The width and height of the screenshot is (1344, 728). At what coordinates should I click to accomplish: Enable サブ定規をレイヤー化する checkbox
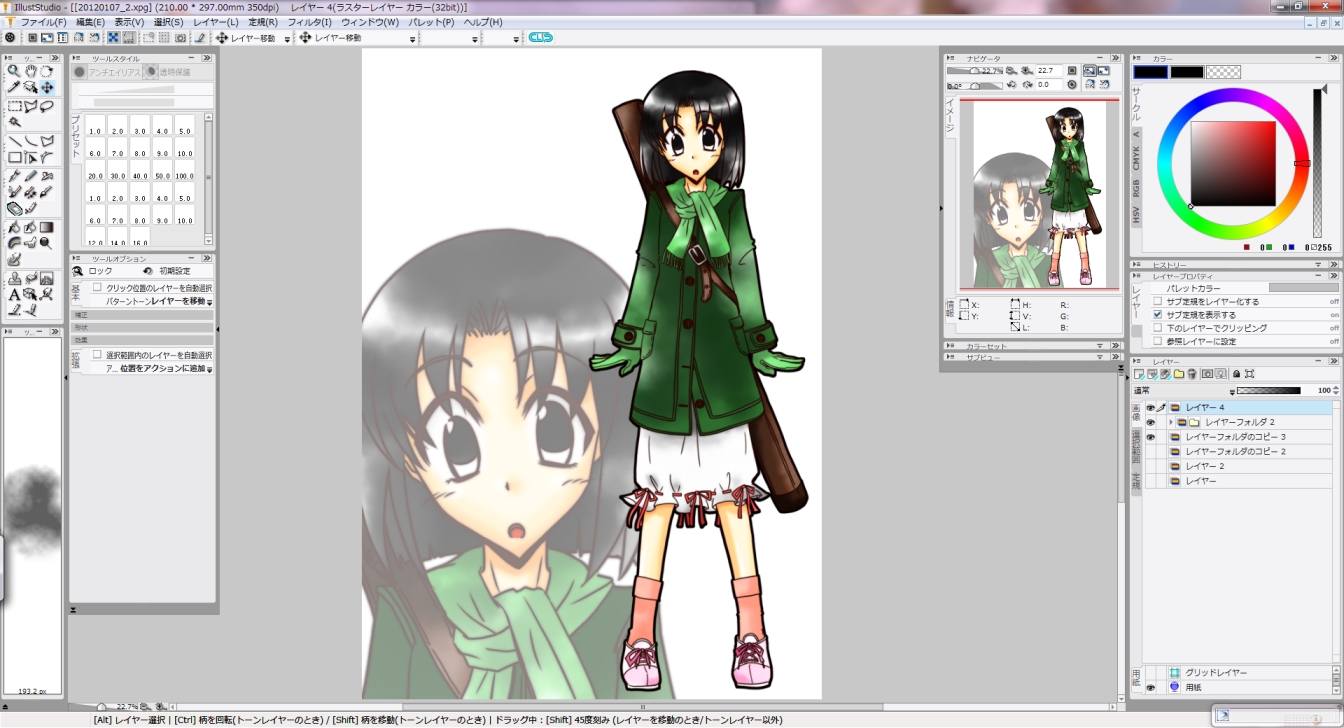pos(1158,301)
